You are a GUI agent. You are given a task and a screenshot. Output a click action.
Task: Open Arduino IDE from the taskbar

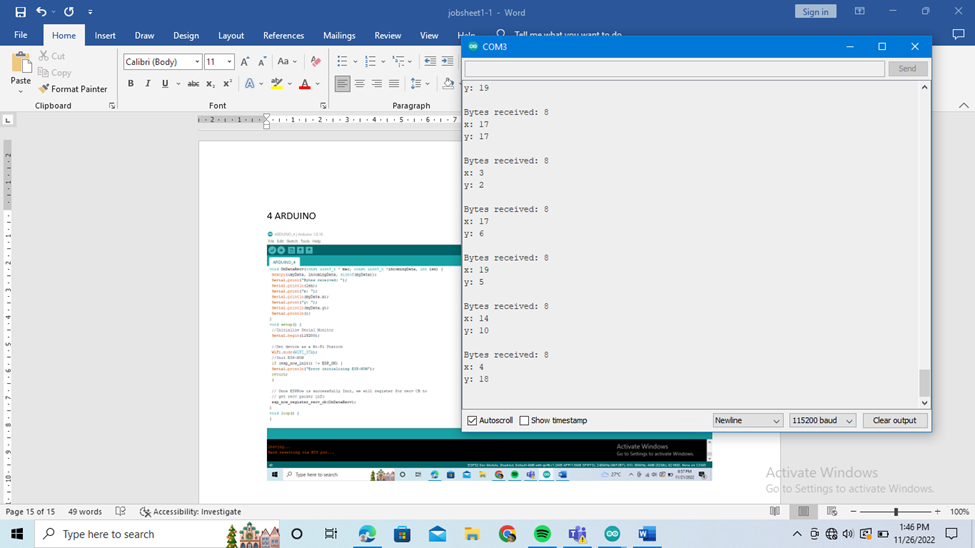pyautogui.click(x=612, y=534)
